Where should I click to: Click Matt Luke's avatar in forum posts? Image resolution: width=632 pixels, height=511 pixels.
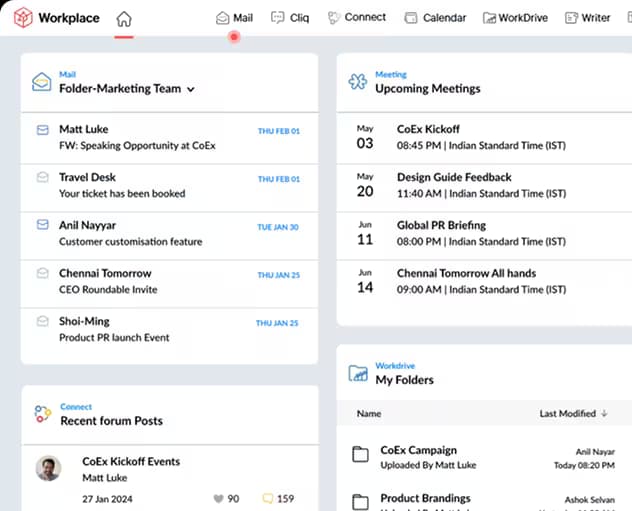[x=48, y=468]
